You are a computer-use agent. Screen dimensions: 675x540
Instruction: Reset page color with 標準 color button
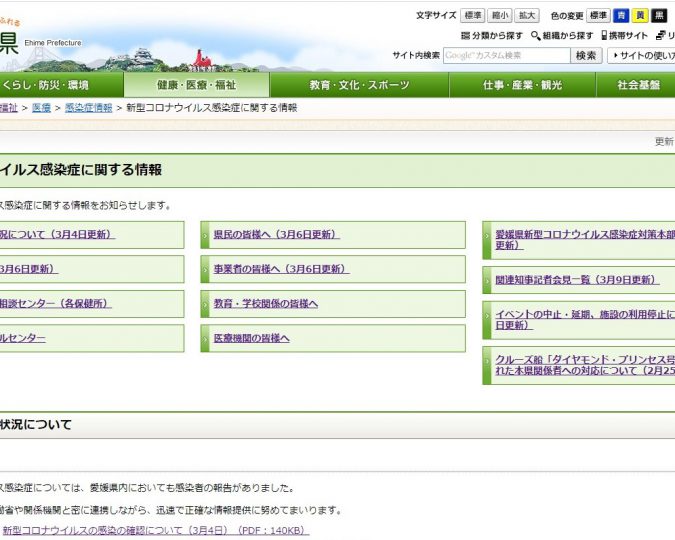click(x=598, y=16)
